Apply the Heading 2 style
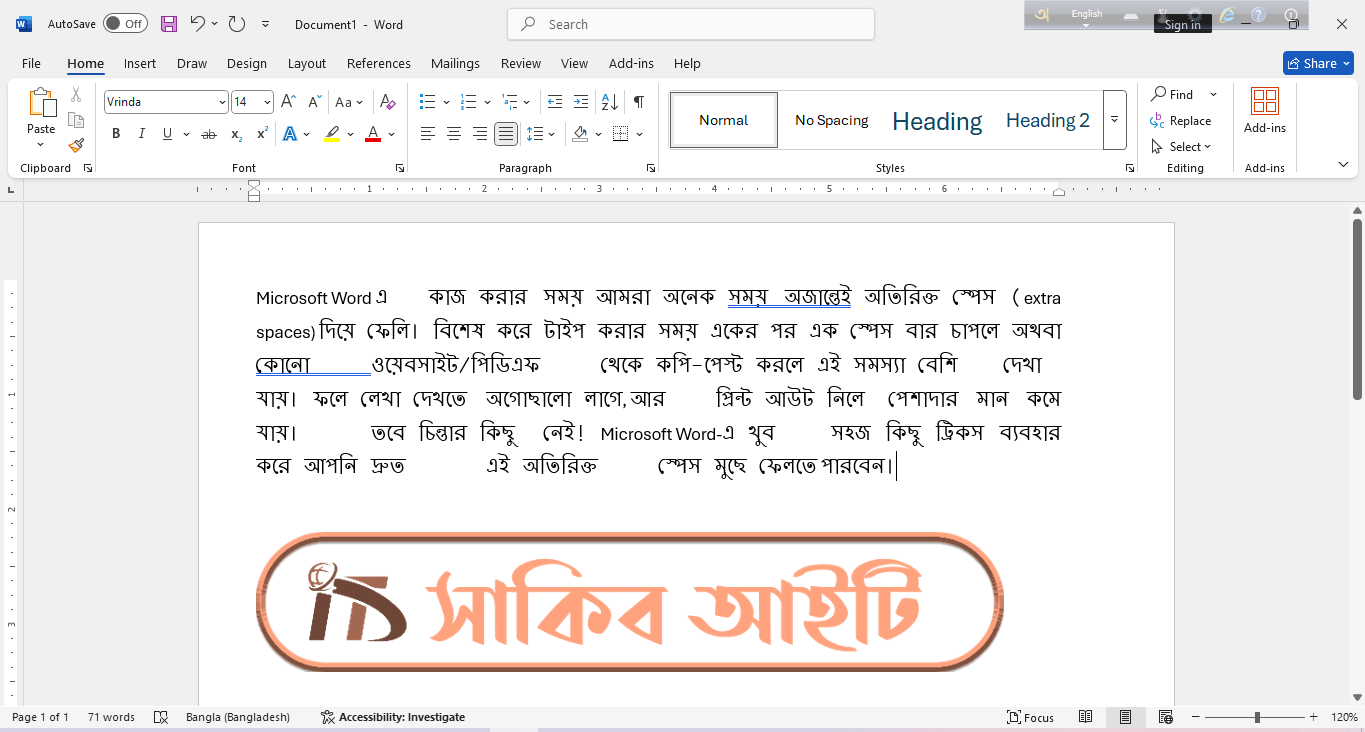The width and height of the screenshot is (1365, 732). tap(1047, 120)
